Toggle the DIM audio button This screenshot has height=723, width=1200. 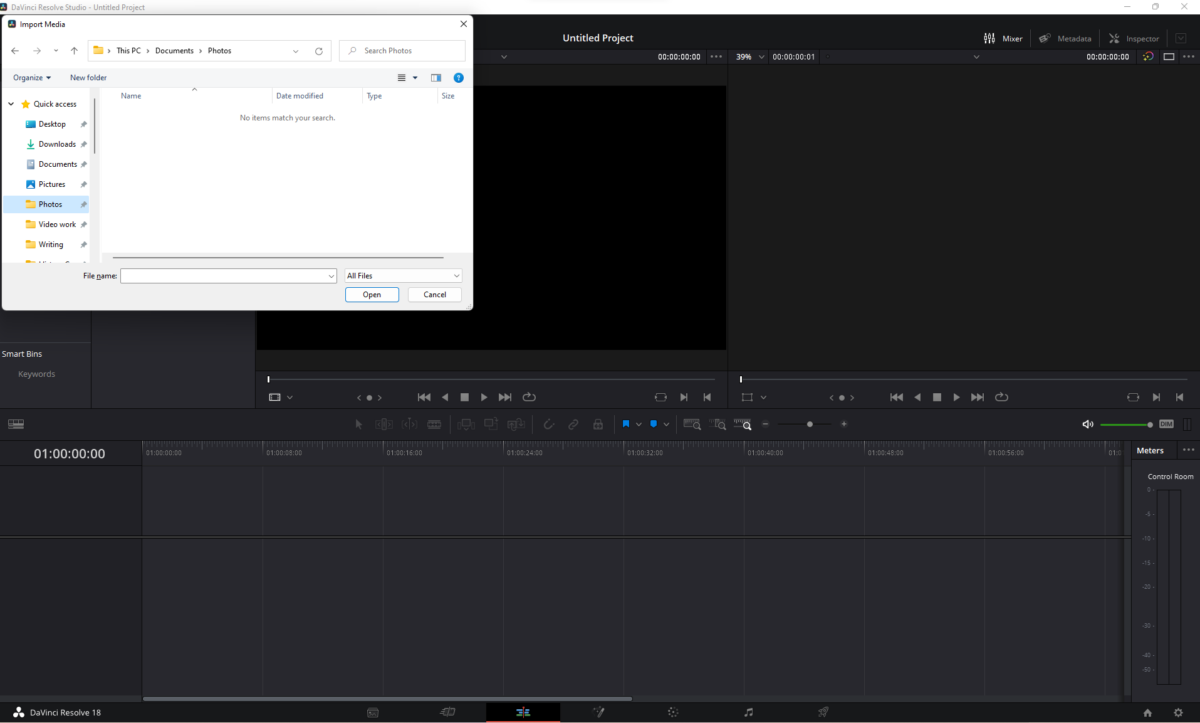(1166, 424)
